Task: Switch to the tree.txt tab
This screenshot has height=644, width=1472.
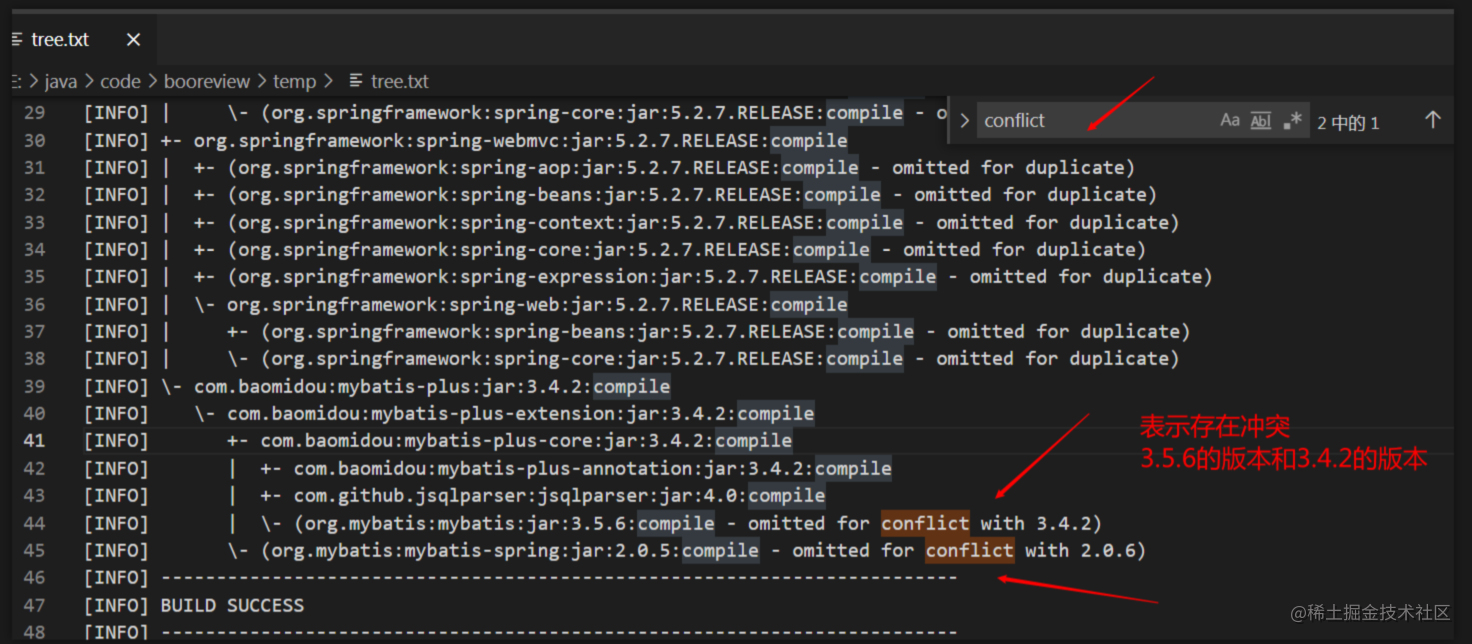Action: (60, 39)
